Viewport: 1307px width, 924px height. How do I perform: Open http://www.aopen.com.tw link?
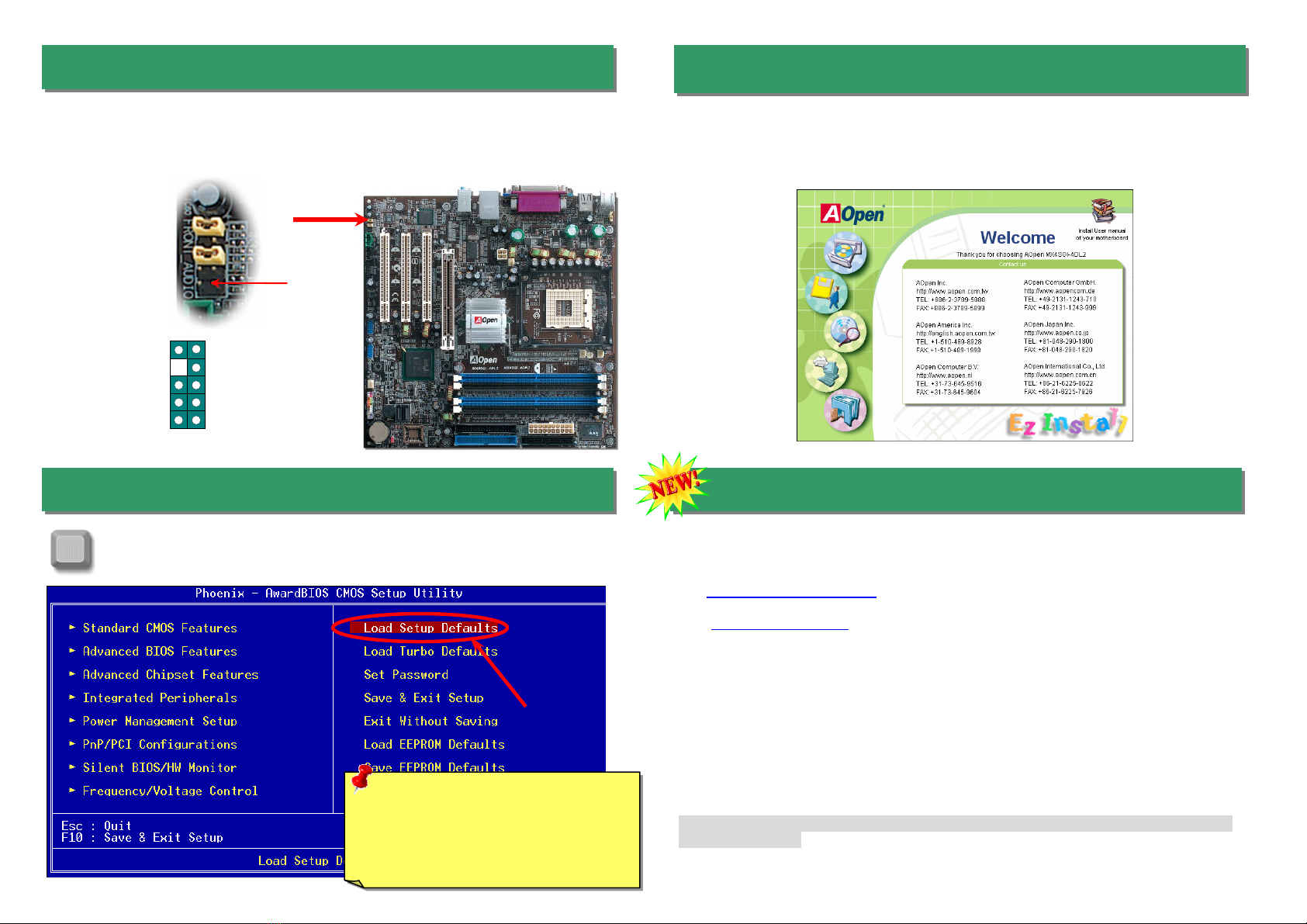click(952, 292)
